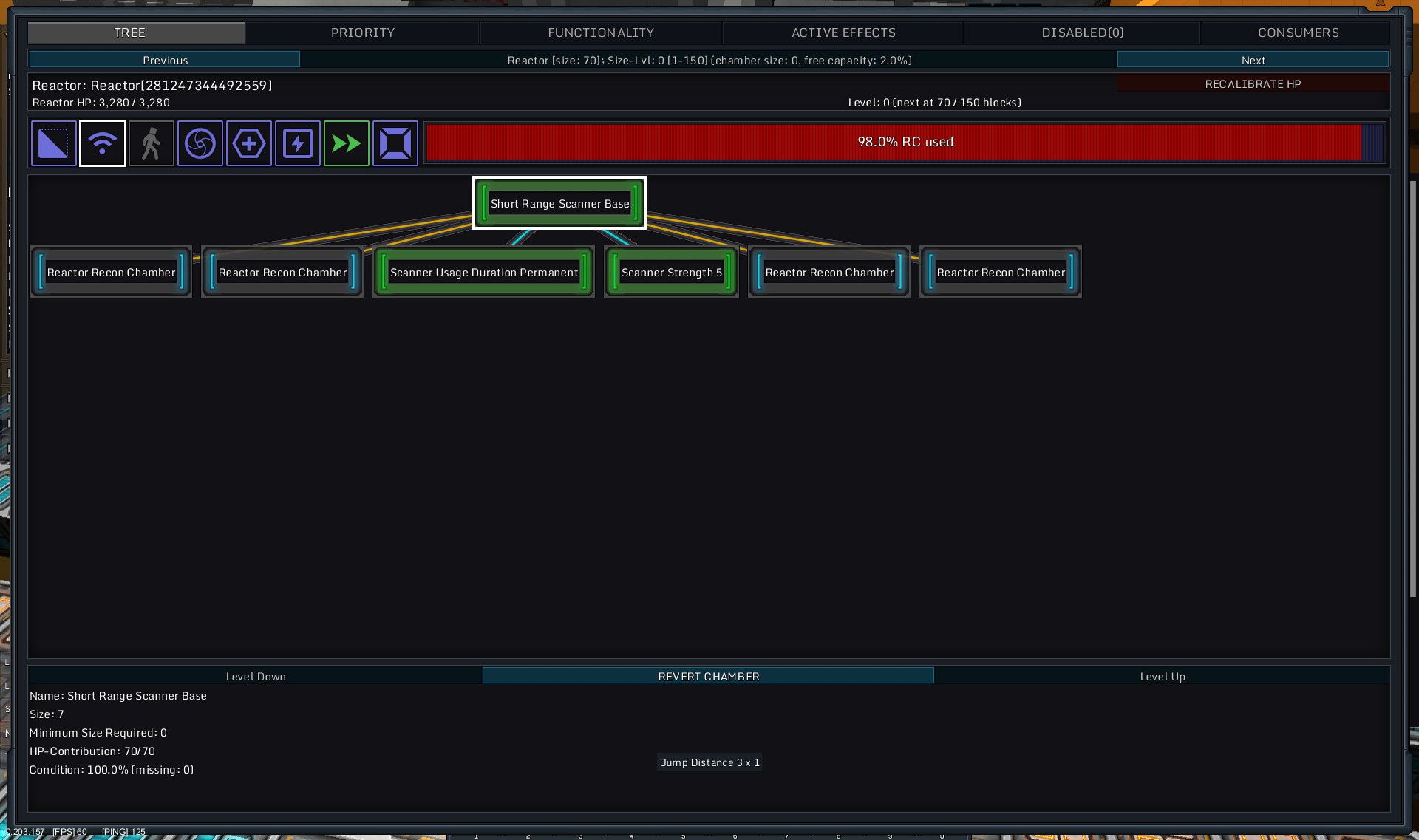1419x840 pixels.
Task: Select the green double-arrow chamber icon
Action: click(x=346, y=143)
